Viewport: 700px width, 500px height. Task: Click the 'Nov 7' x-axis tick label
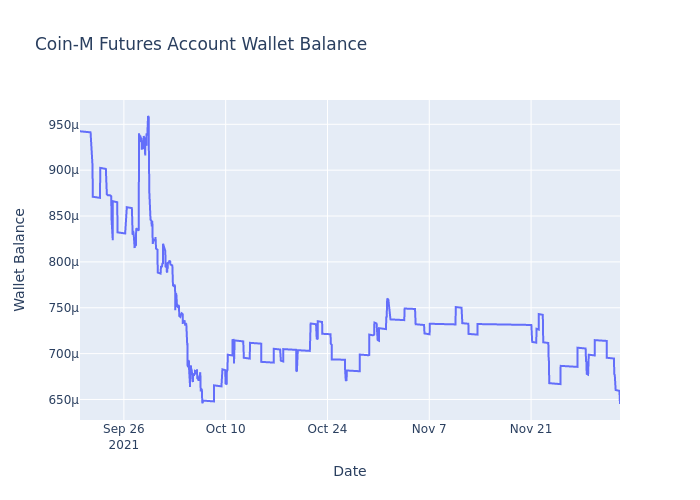pyautogui.click(x=429, y=429)
